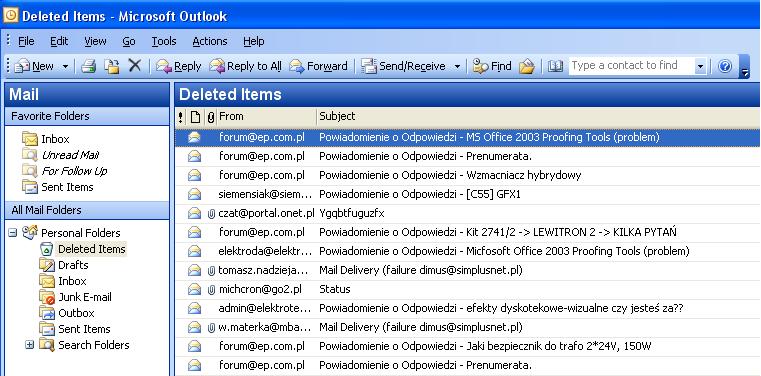761x376 pixels.
Task: Collapse the Personal Folders tree node
Action: pos(13,233)
